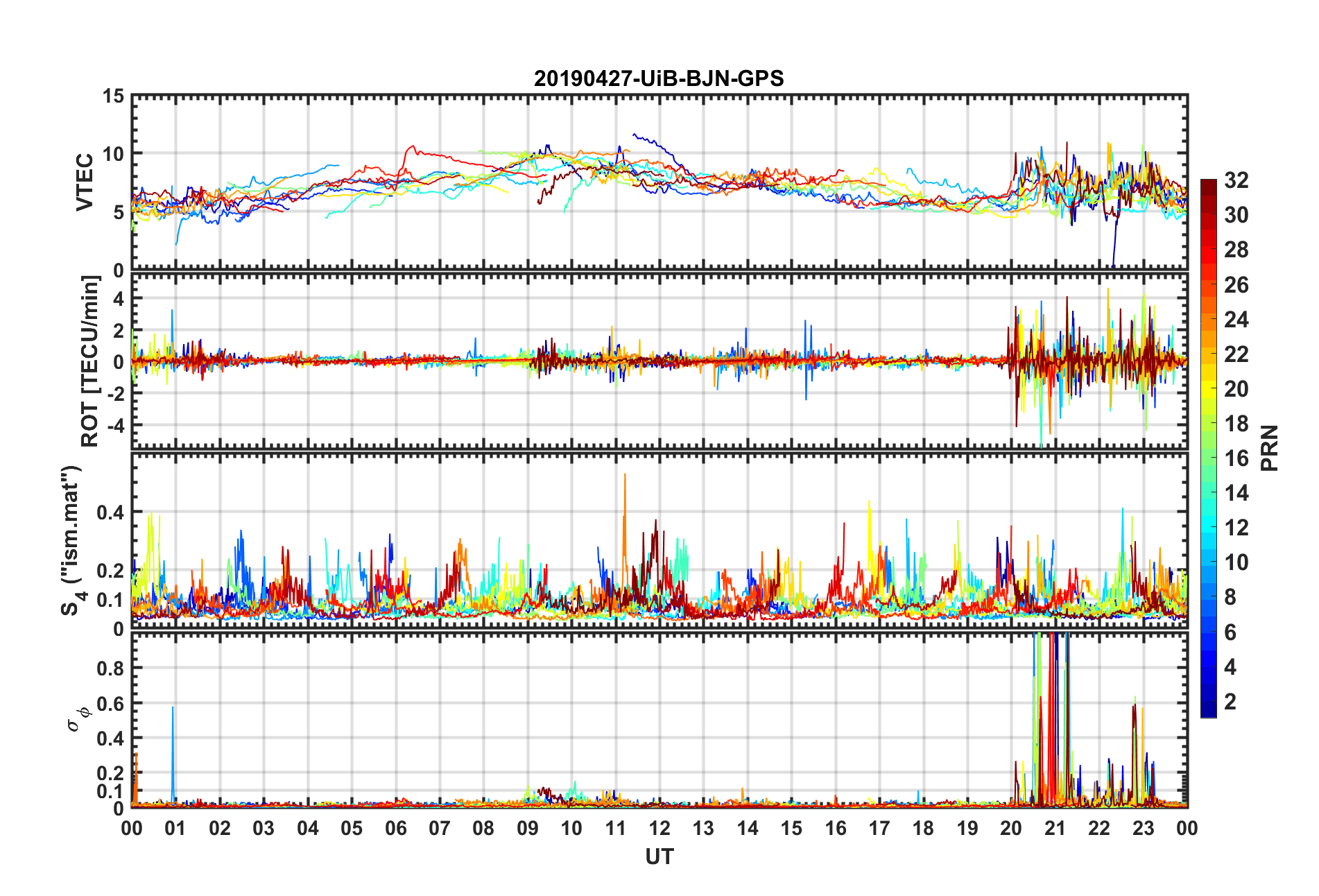
Task: Click the UT x-axis label
Action: pyautogui.click(x=659, y=857)
